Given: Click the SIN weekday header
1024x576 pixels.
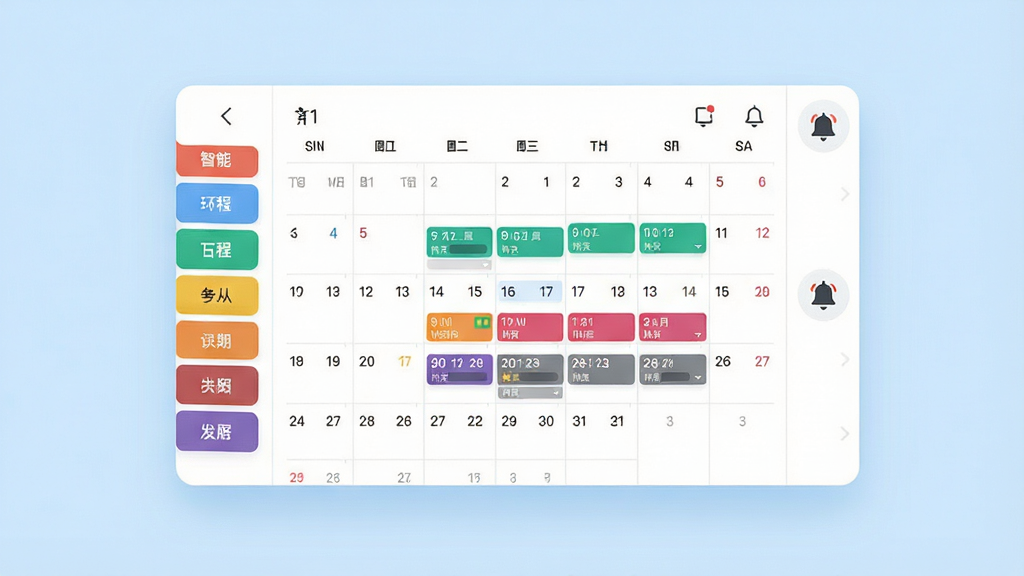Looking at the screenshot, I should coord(315,146).
